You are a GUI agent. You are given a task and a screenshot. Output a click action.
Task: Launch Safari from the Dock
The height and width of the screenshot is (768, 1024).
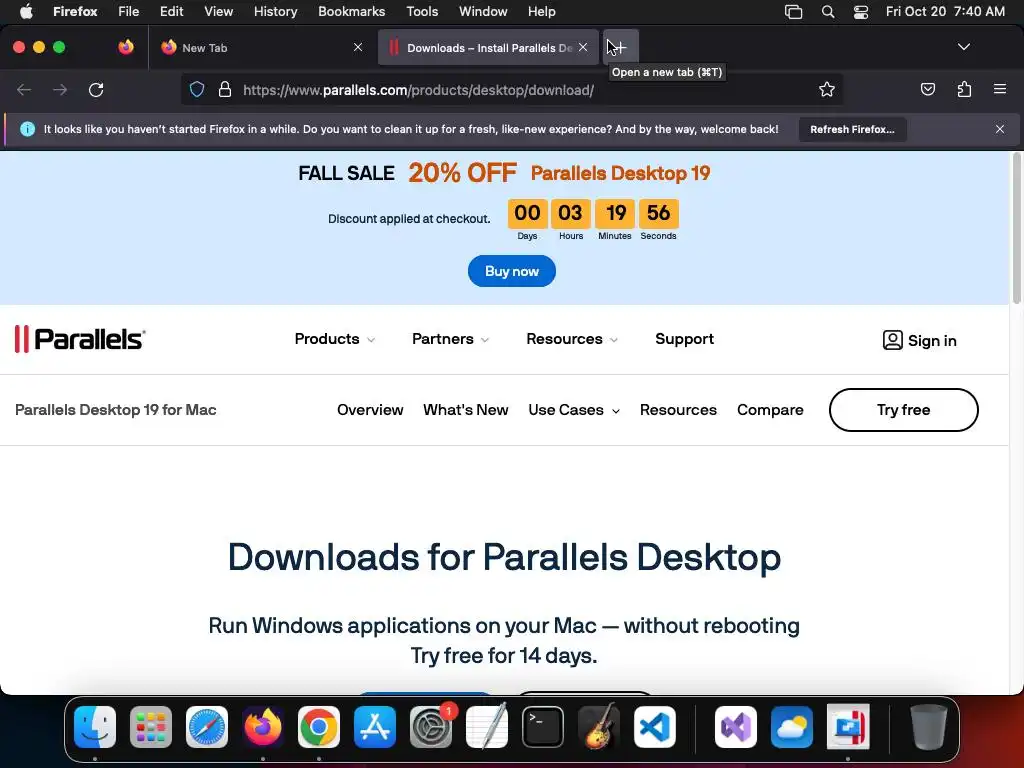point(207,727)
